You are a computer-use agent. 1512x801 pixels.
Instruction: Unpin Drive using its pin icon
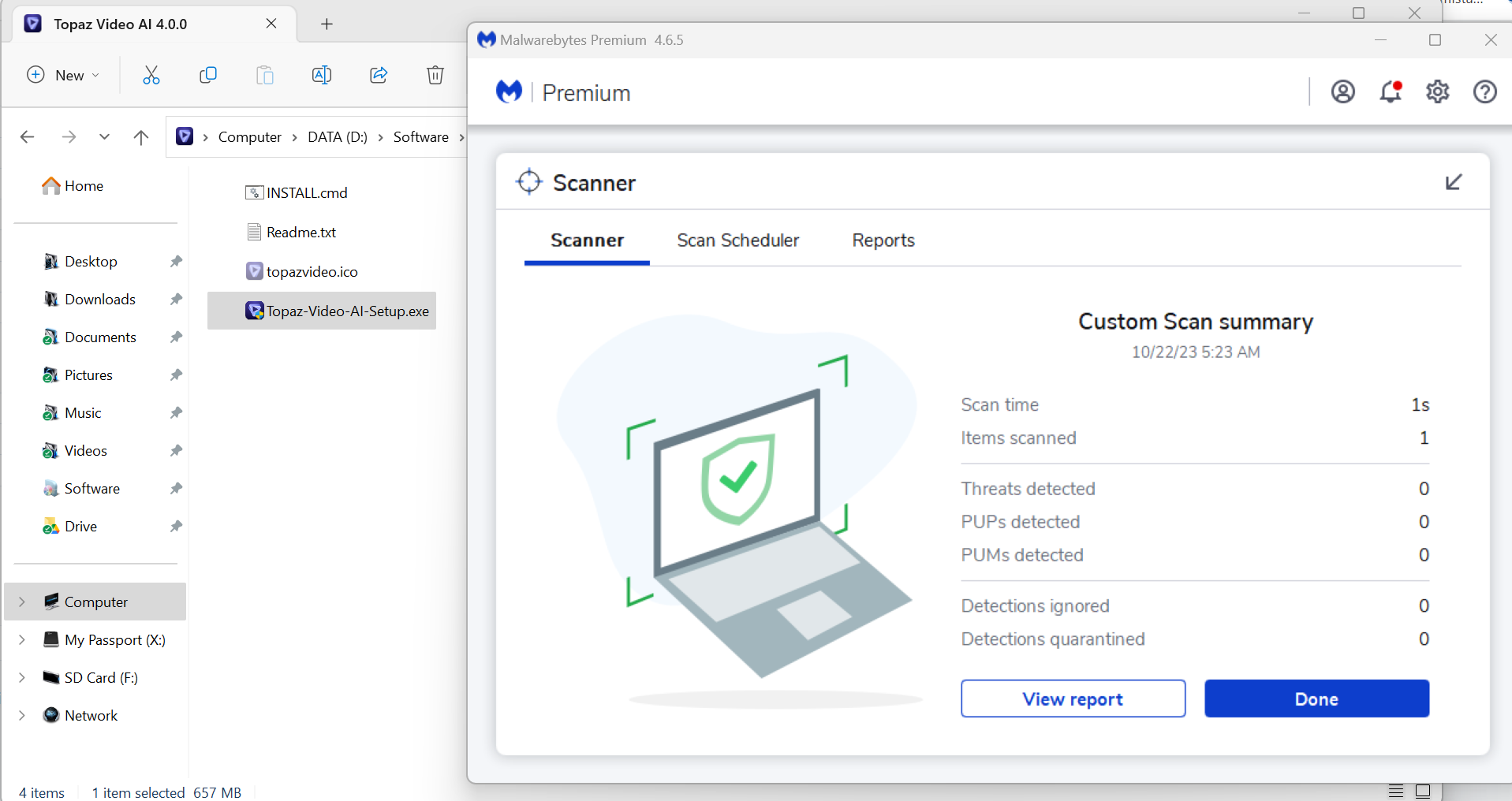(x=176, y=526)
